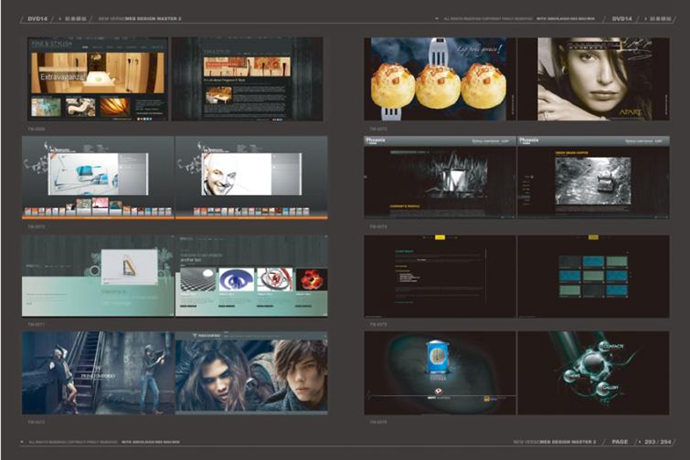Select the teal map image below the Extravaganza banner
The image size is (690, 460).
pos(46,107)
